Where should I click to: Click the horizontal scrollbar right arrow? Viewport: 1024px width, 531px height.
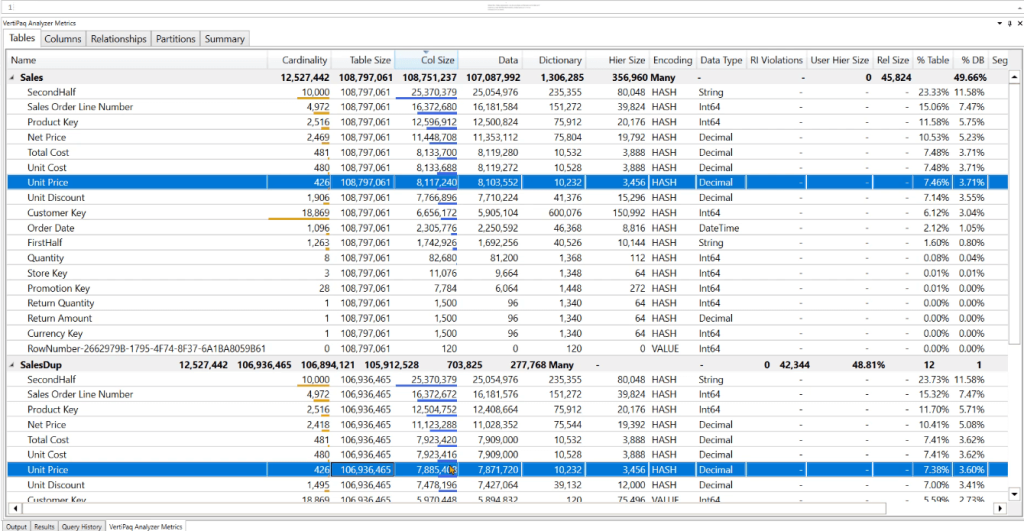(1000, 508)
